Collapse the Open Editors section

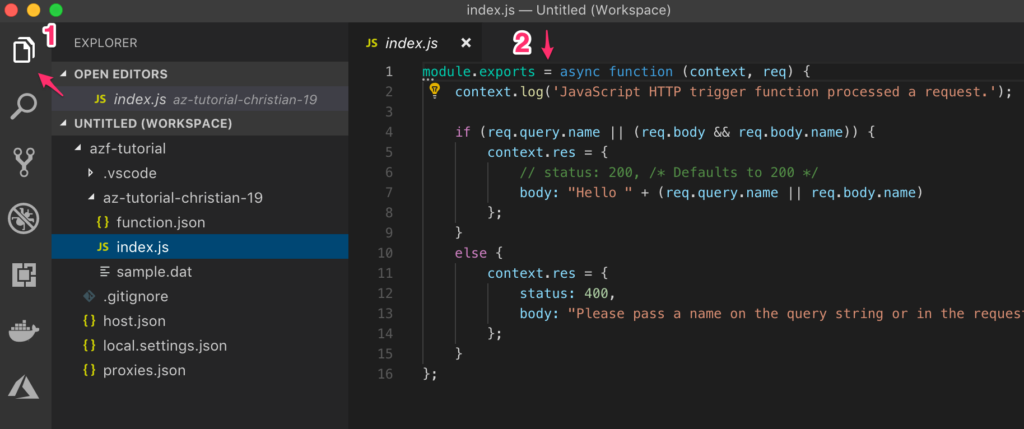[x=66, y=74]
